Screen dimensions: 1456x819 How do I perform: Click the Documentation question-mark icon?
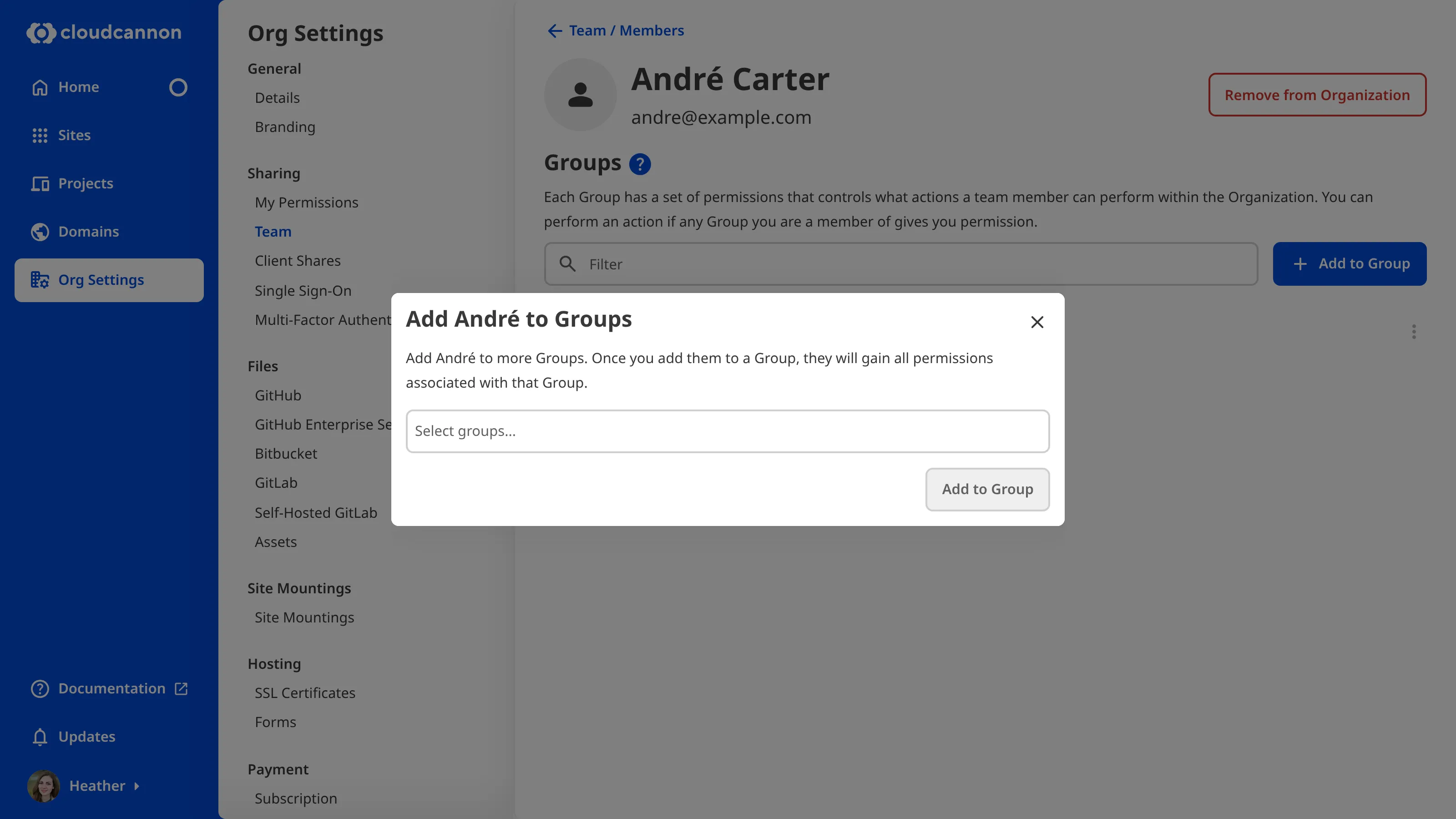tap(40, 688)
